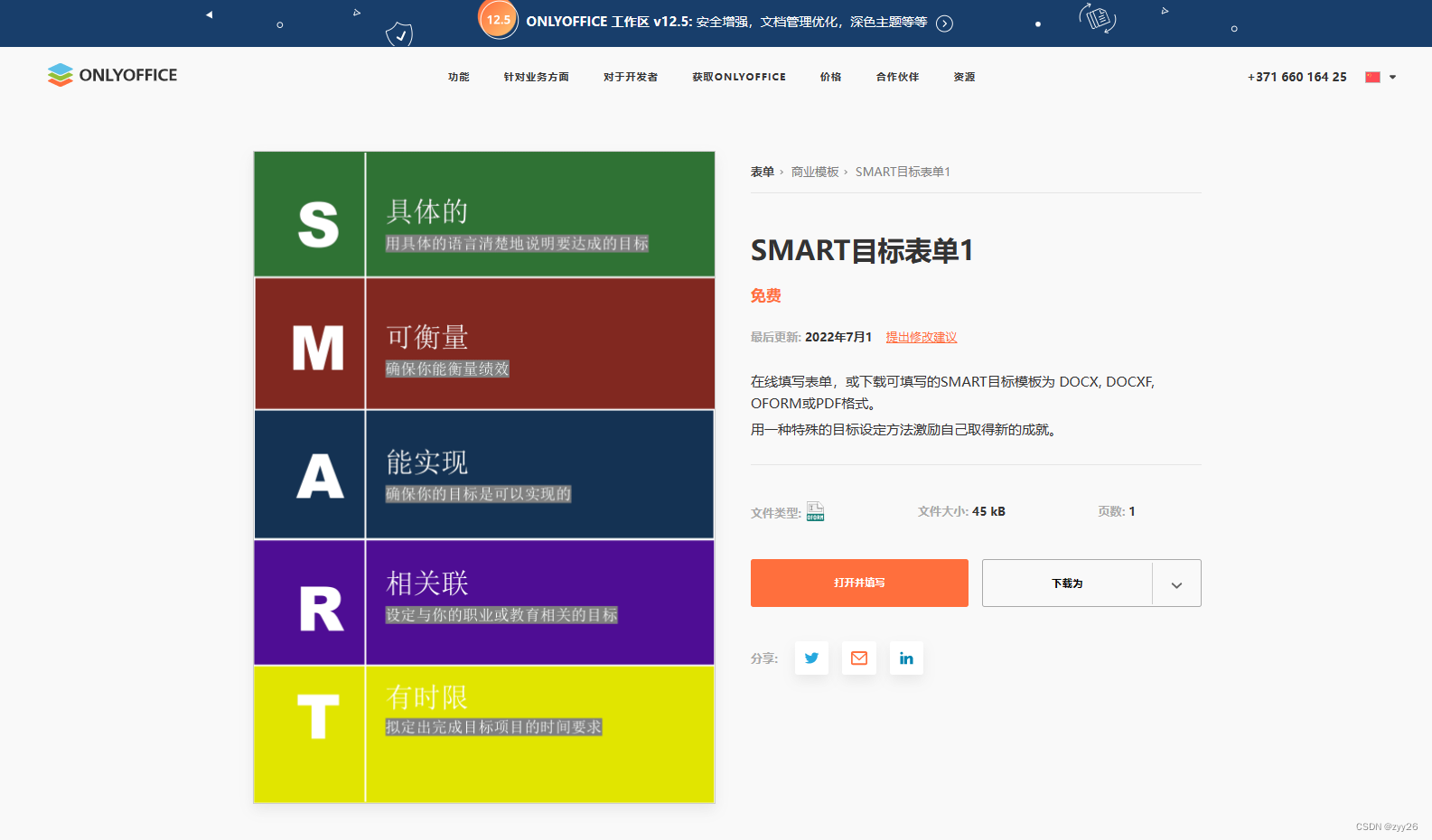Expand the language selector arrow
Viewport: 1432px width, 840px height.
[1392, 77]
